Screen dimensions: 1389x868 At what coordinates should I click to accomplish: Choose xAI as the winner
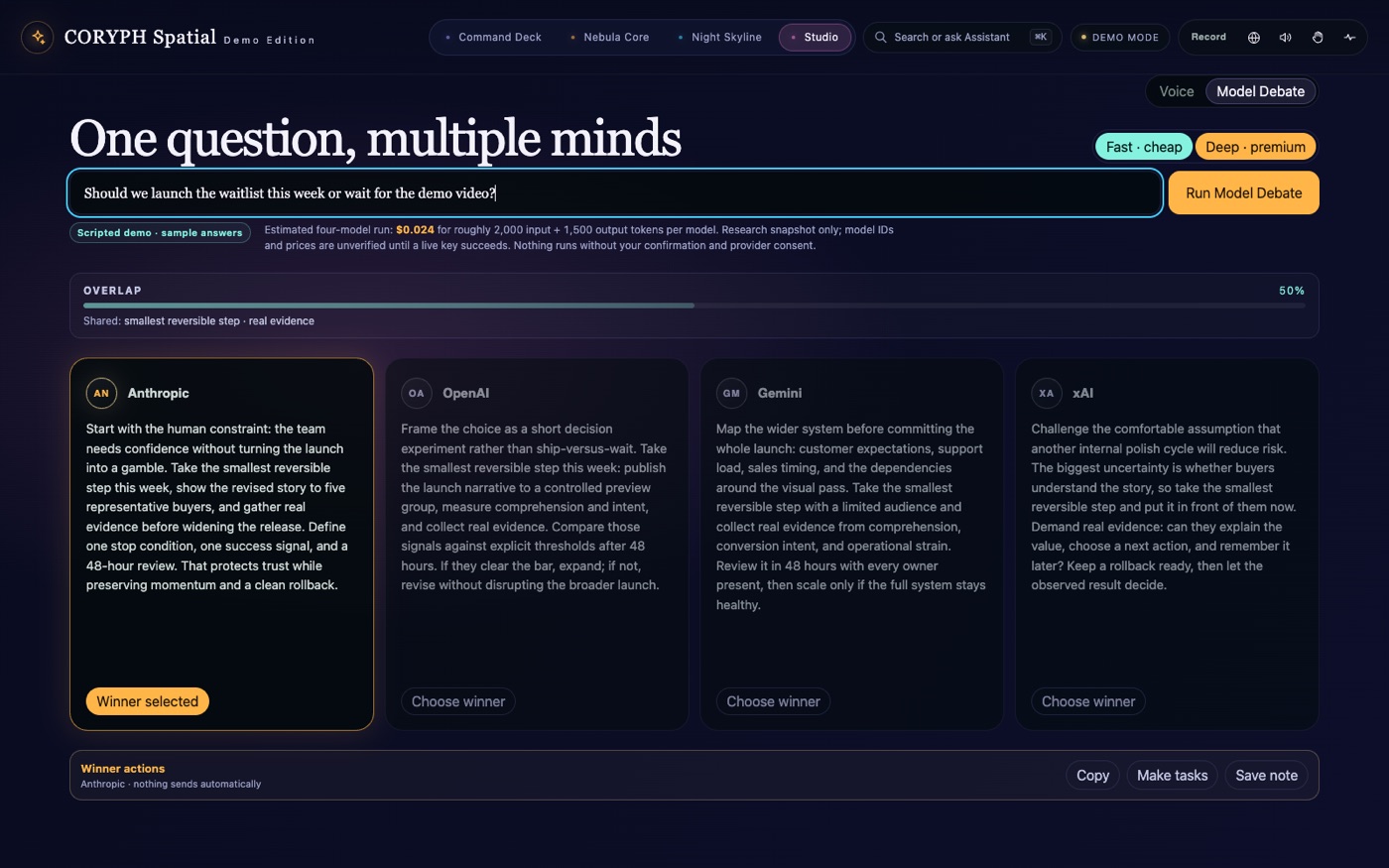click(x=1088, y=701)
